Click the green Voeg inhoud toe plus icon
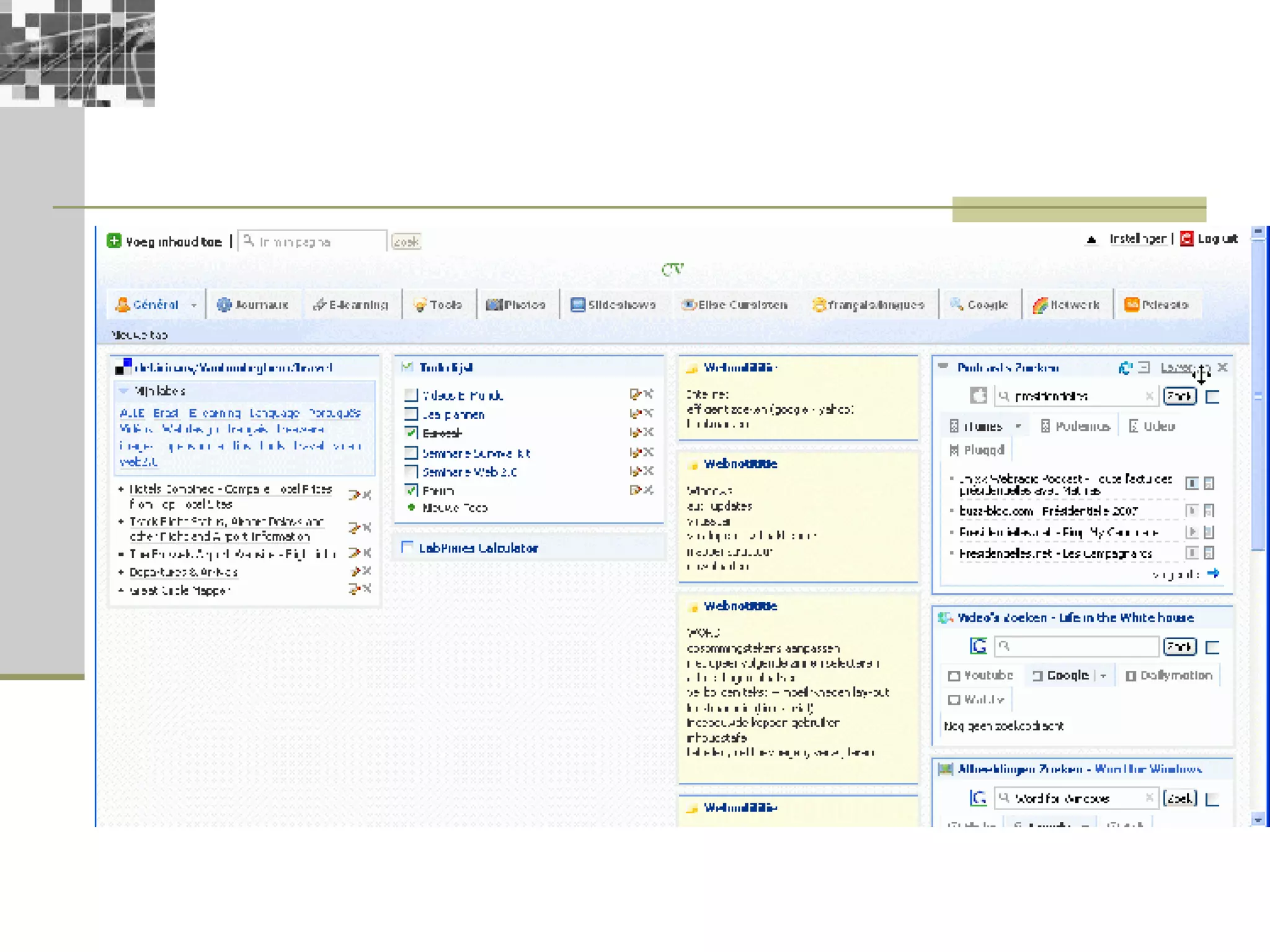Viewport: 1270px width, 952px height. coord(114,241)
